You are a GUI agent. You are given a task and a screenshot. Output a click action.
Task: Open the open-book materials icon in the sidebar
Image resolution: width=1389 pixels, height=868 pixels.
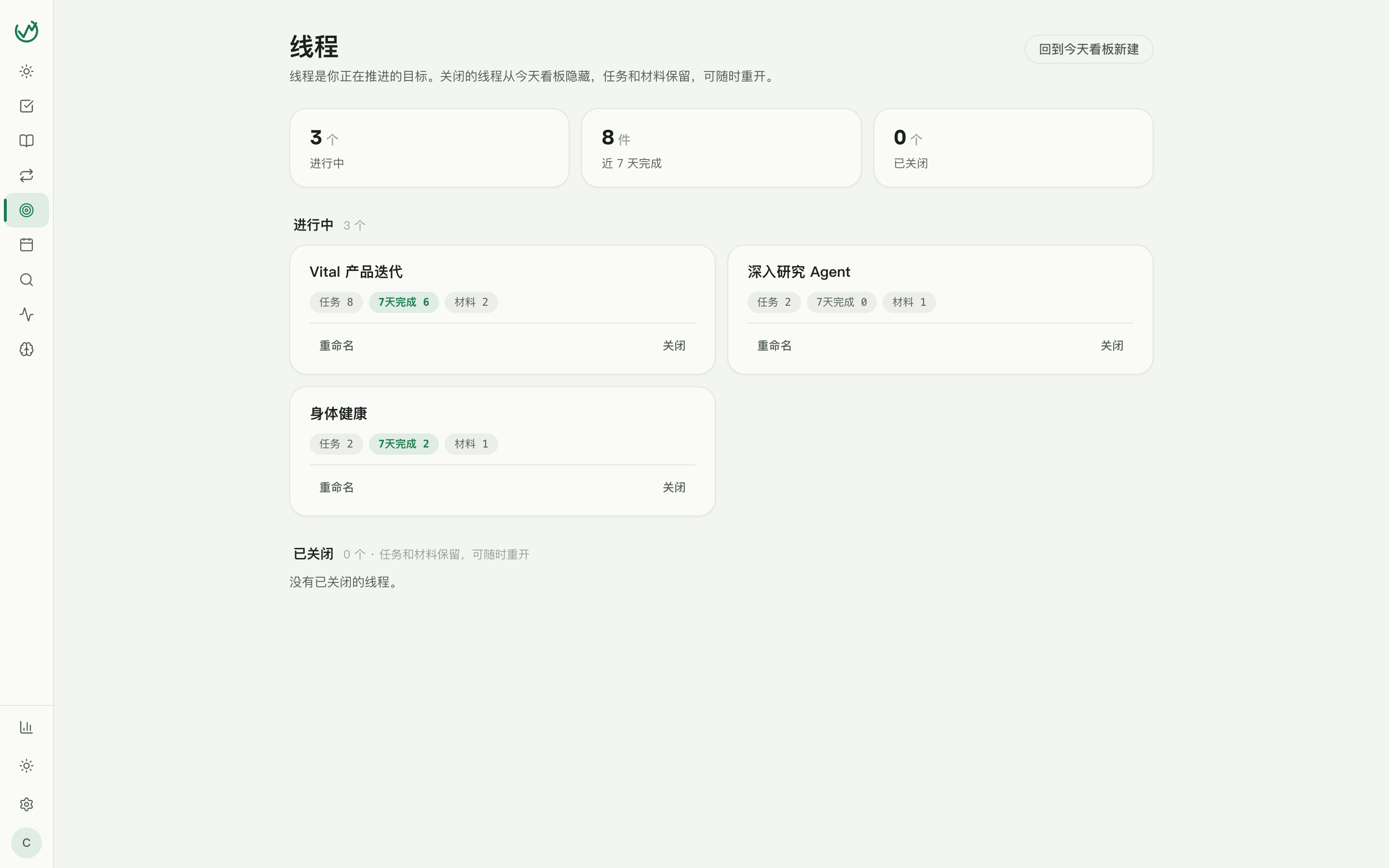click(x=27, y=141)
